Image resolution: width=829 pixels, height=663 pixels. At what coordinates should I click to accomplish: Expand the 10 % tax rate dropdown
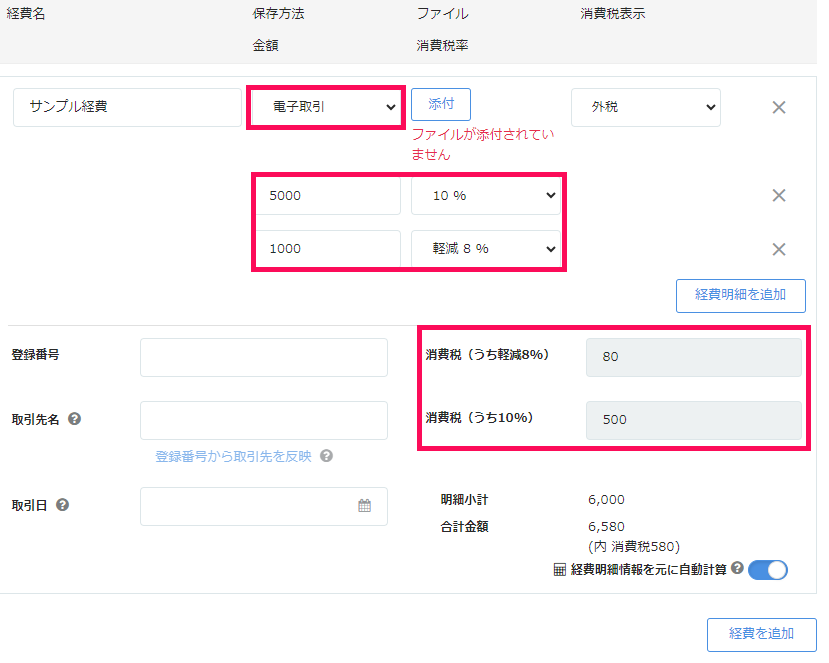pos(486,196)
